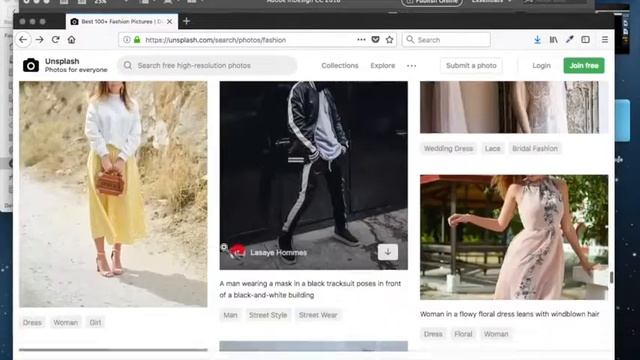Click the flowy floral dress caption text

click(509, 314)
